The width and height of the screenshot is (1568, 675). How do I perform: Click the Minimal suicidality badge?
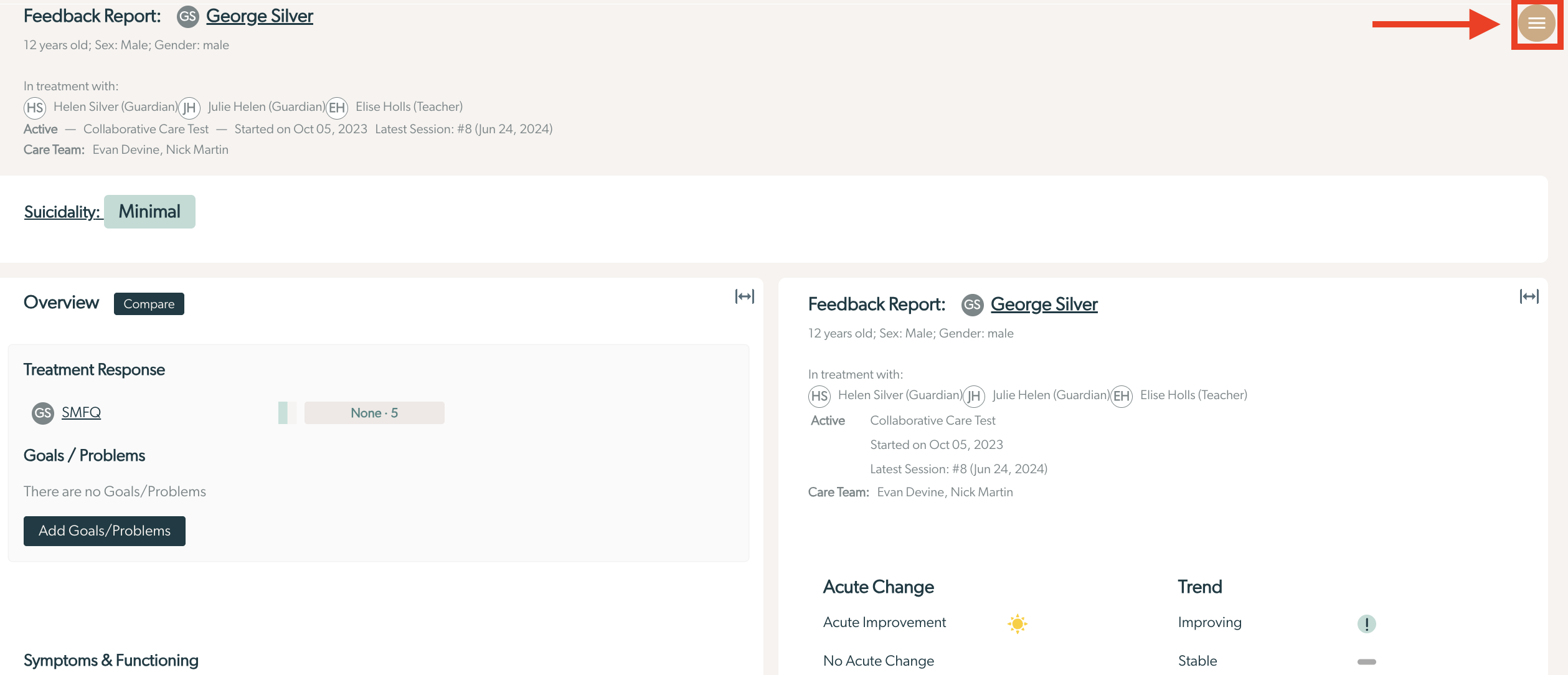coord(149,212)
